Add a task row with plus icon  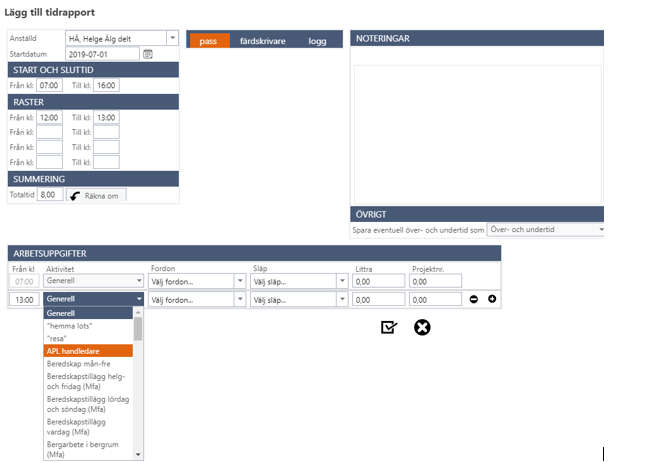click(x=492, y=299)
